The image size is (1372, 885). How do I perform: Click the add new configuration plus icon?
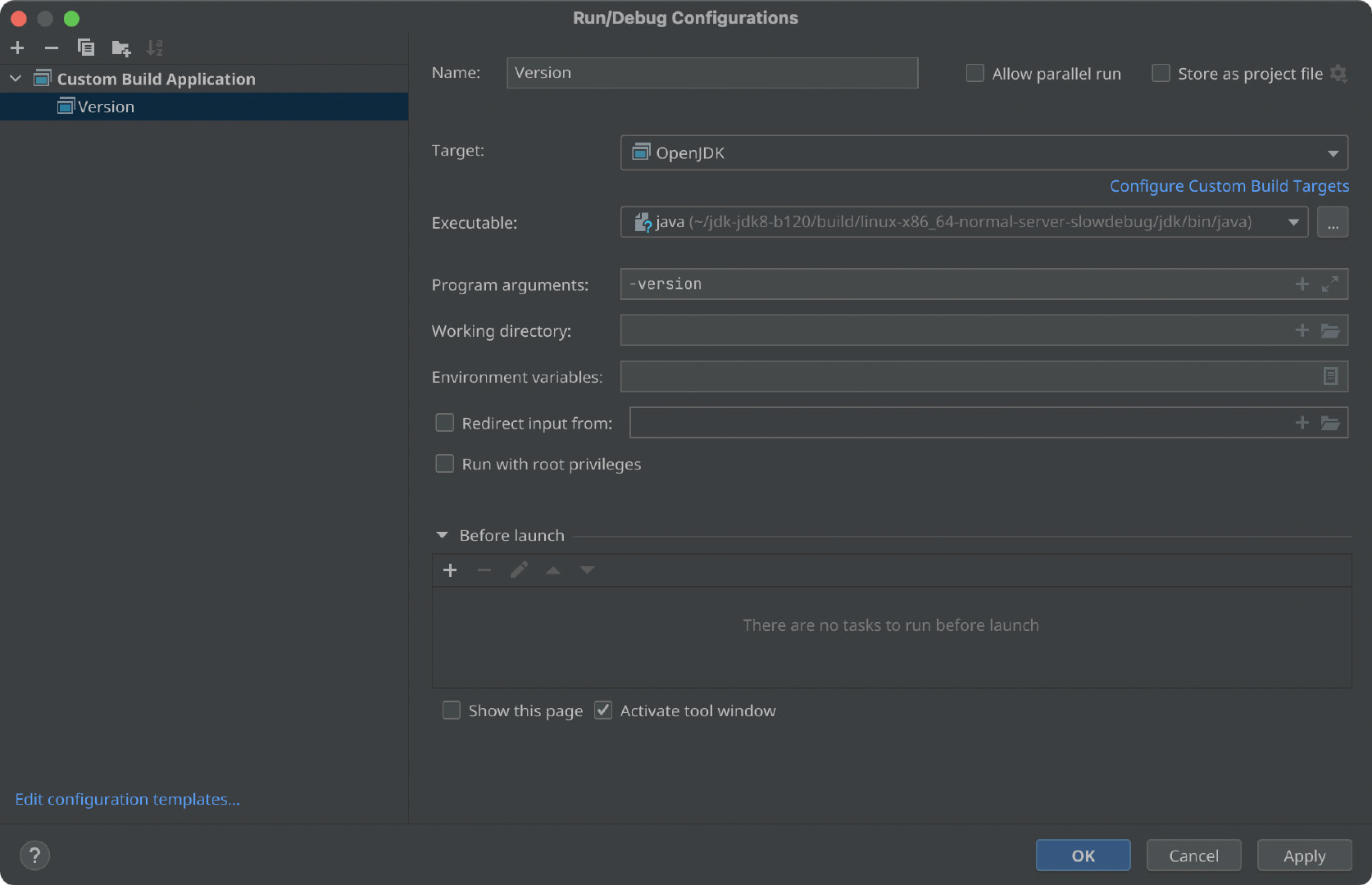[x=17, y=48]
